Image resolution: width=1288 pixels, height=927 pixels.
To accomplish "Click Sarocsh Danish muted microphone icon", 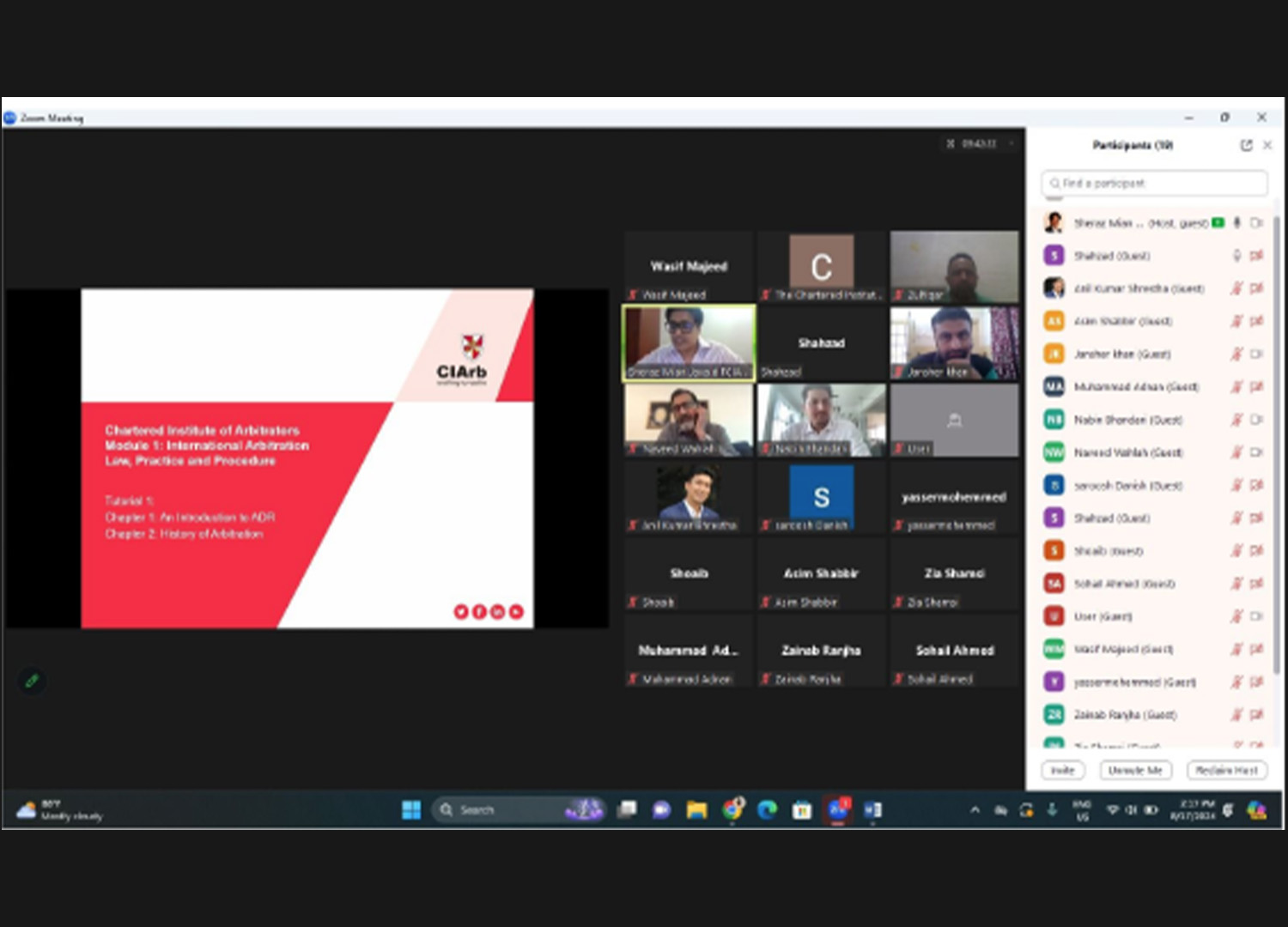I will coord(1236,486).
